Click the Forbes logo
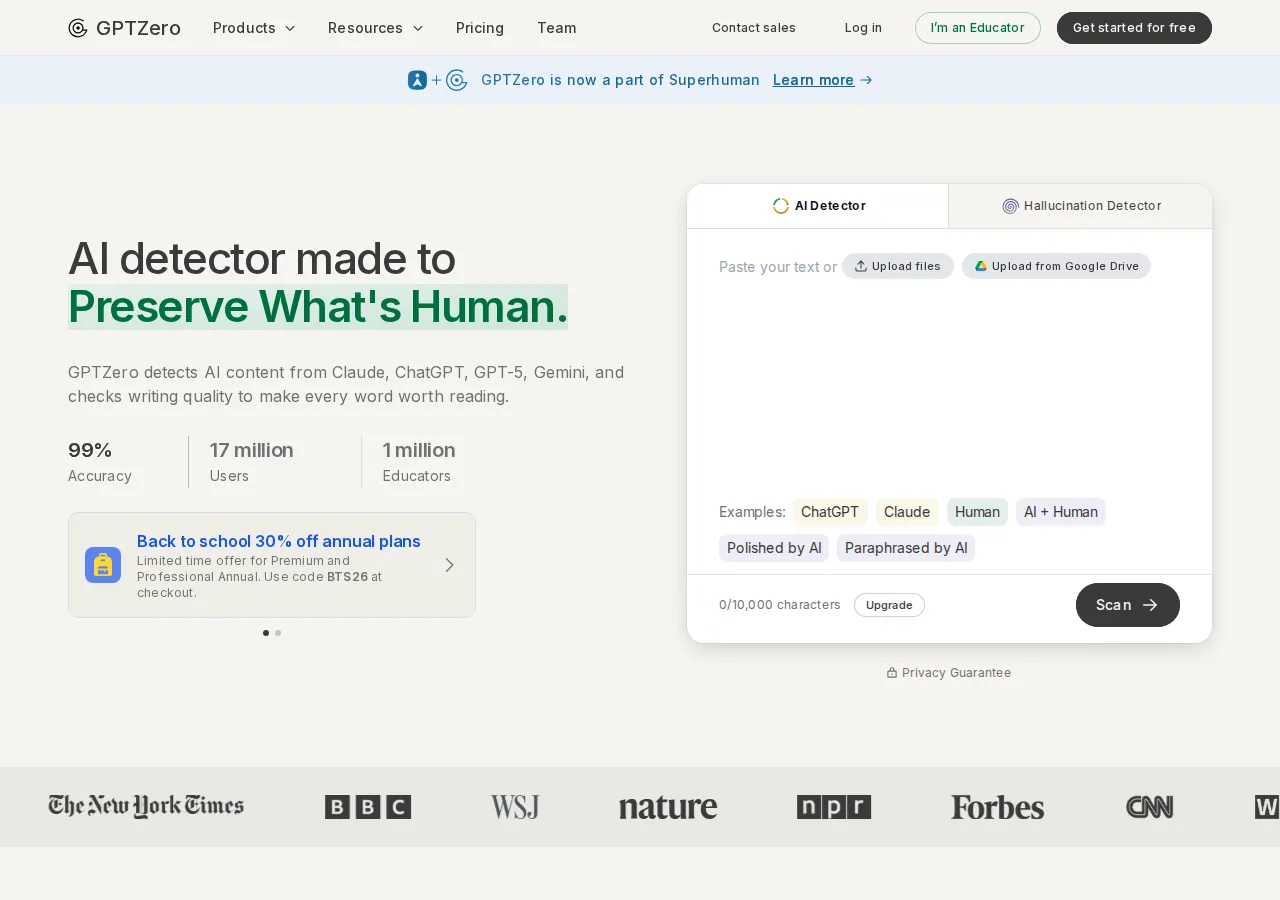Screen dimensions: 1280x900 pos(997,807)
